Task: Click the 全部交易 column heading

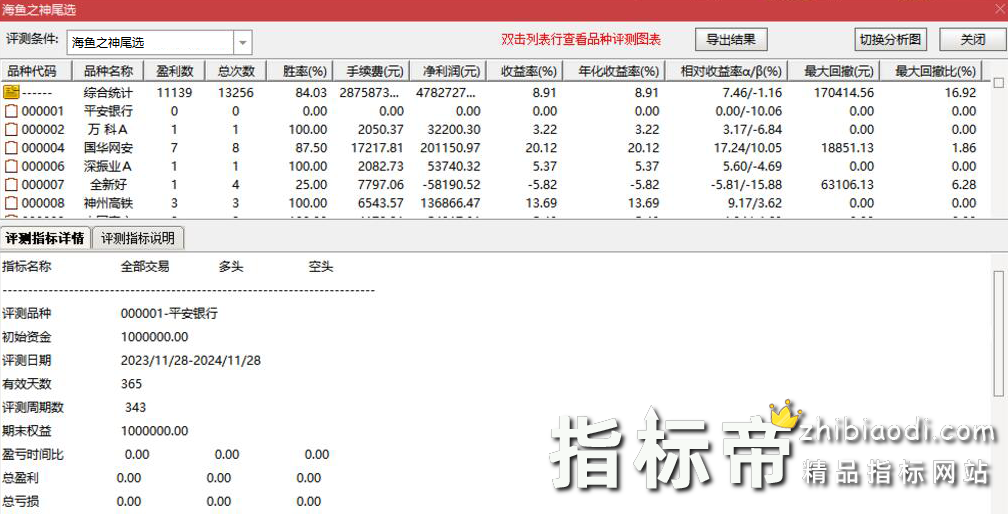Action: click(145, 266)
